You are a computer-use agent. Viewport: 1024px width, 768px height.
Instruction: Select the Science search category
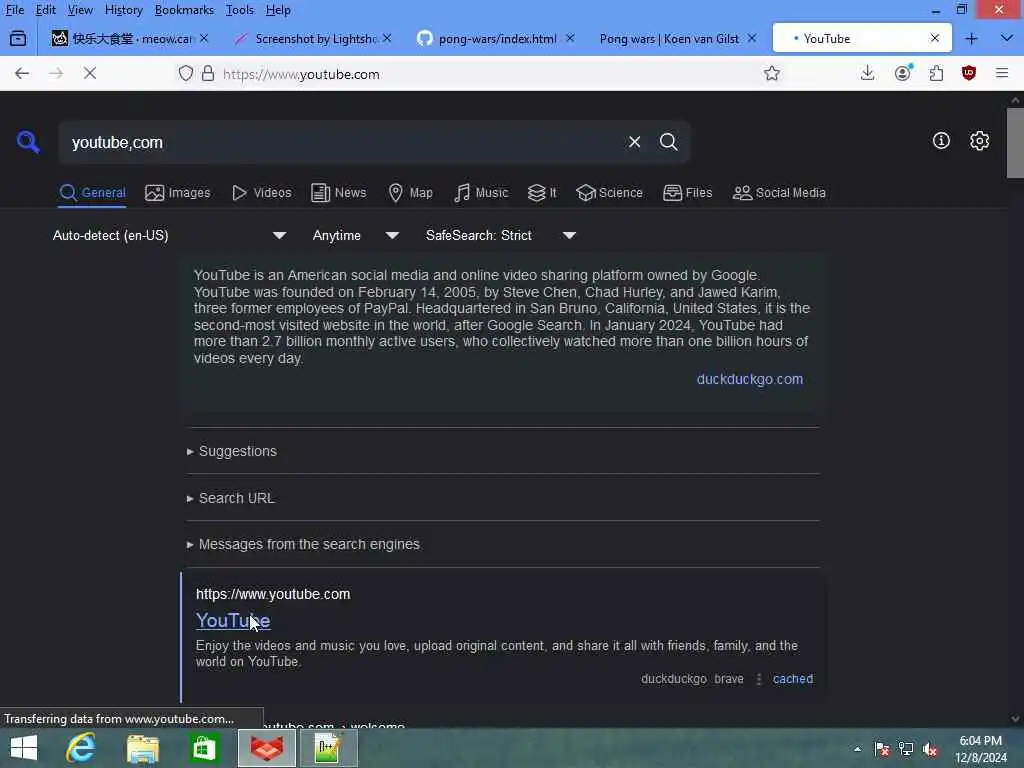[609, 193]
